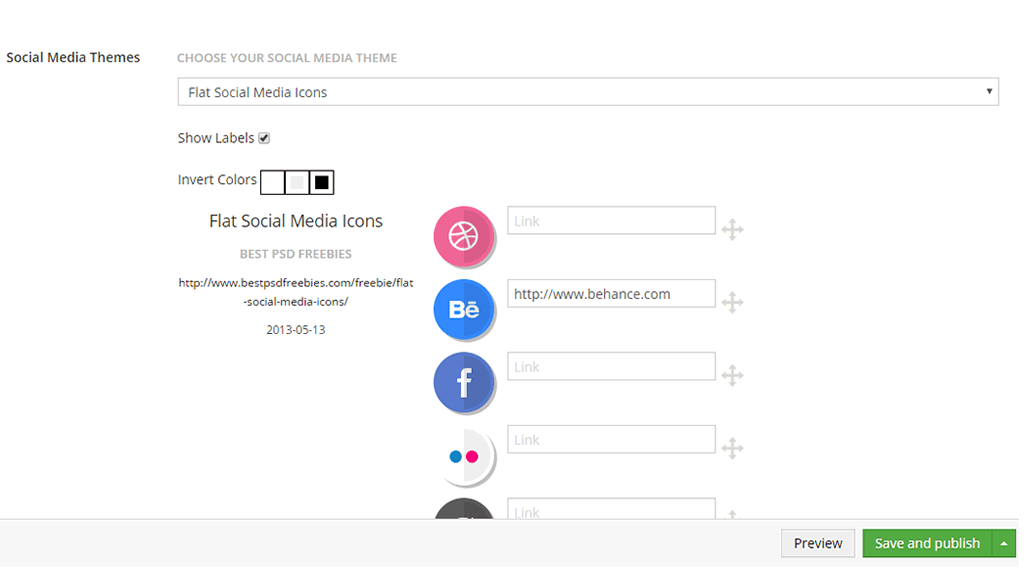Click the Behance URL input field
This screenshot has width=1024, height=577.
tap(611, 294)
